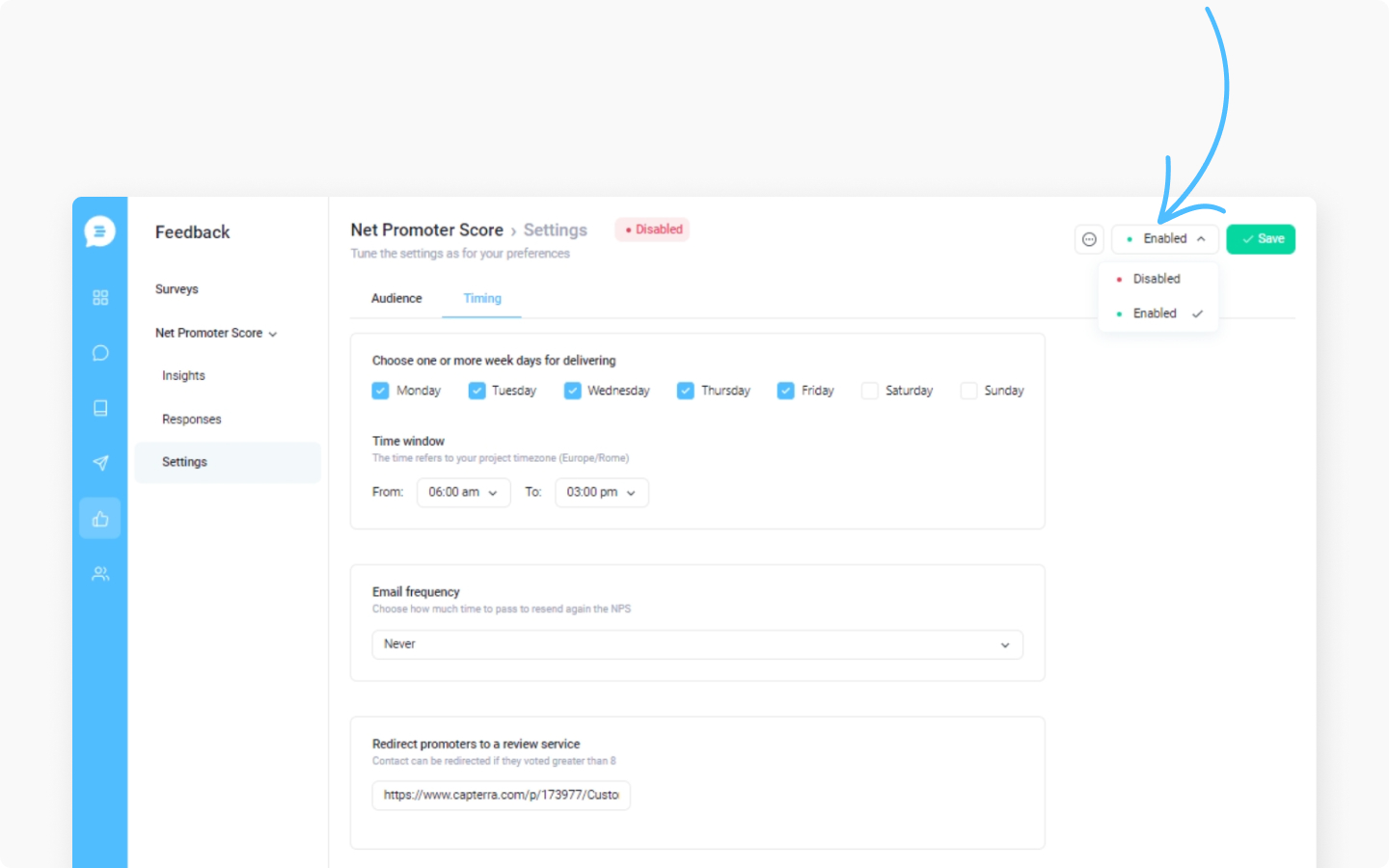Screen dimensions: 1389x868
Task: Click the more options ellipsis icon
Action: tap(1089, 239)
